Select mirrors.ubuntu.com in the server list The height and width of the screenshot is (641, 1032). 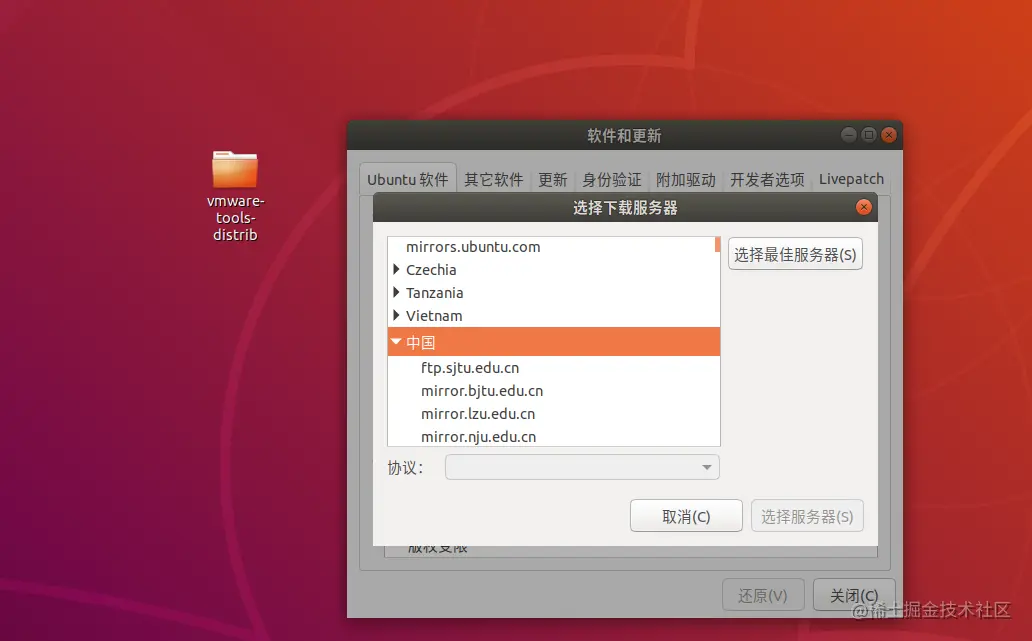pos(473,247)
